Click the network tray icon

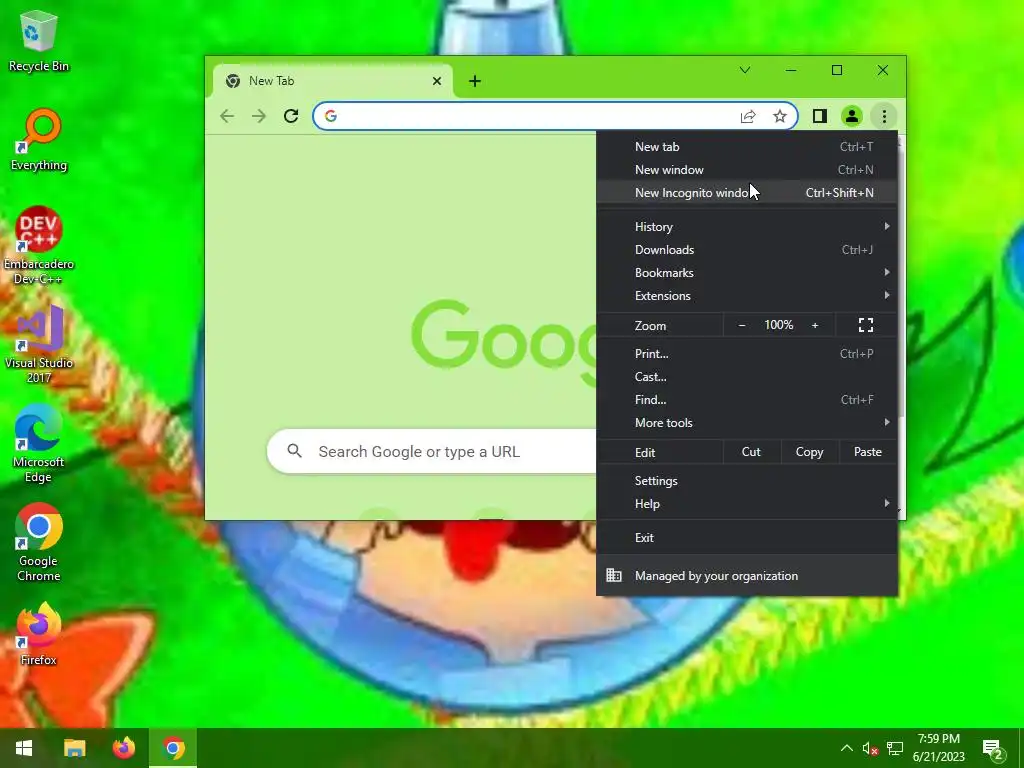click(895, 748)
